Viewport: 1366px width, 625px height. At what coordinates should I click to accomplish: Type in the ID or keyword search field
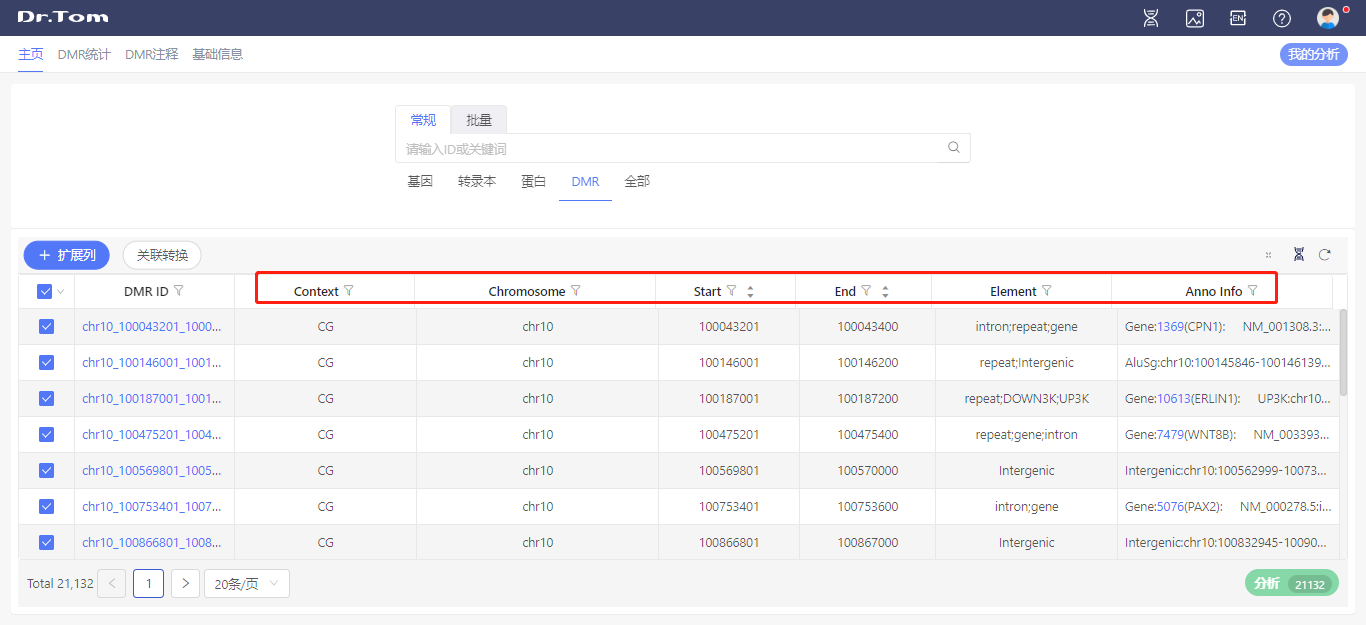670,149
